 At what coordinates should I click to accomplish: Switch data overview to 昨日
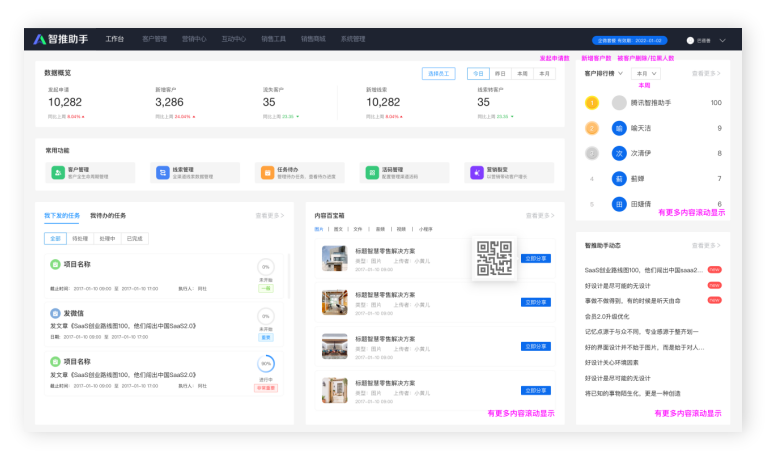[x=500, y=74]
